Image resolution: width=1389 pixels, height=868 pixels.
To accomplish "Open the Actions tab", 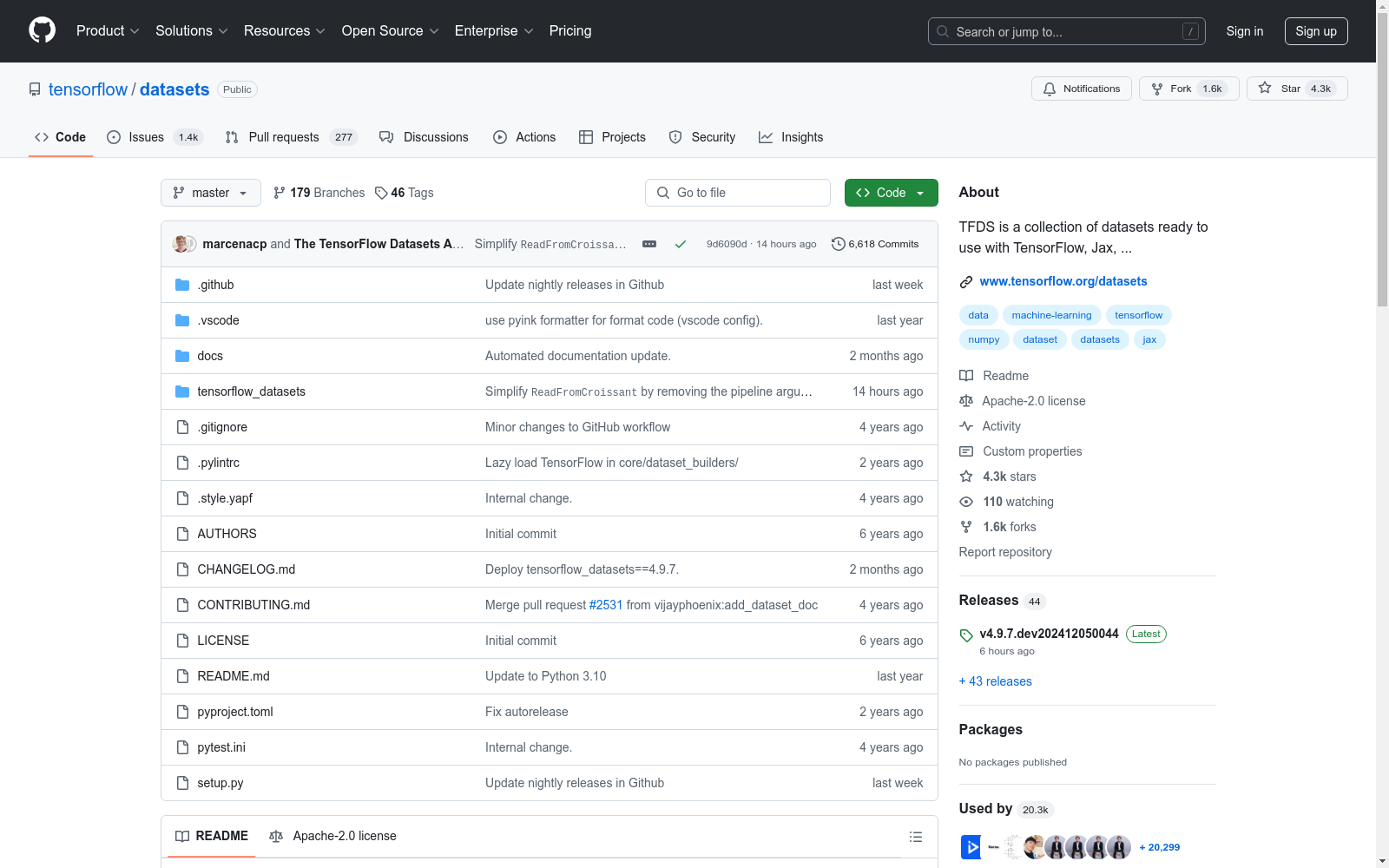I will coord(524,137).
